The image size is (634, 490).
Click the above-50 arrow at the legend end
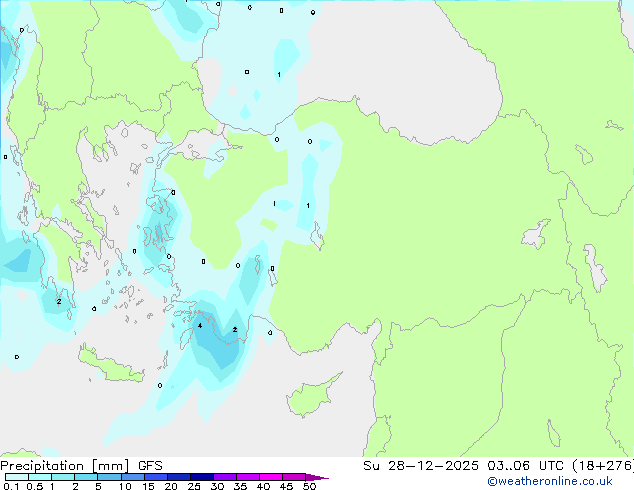click(x=317, y=477)
